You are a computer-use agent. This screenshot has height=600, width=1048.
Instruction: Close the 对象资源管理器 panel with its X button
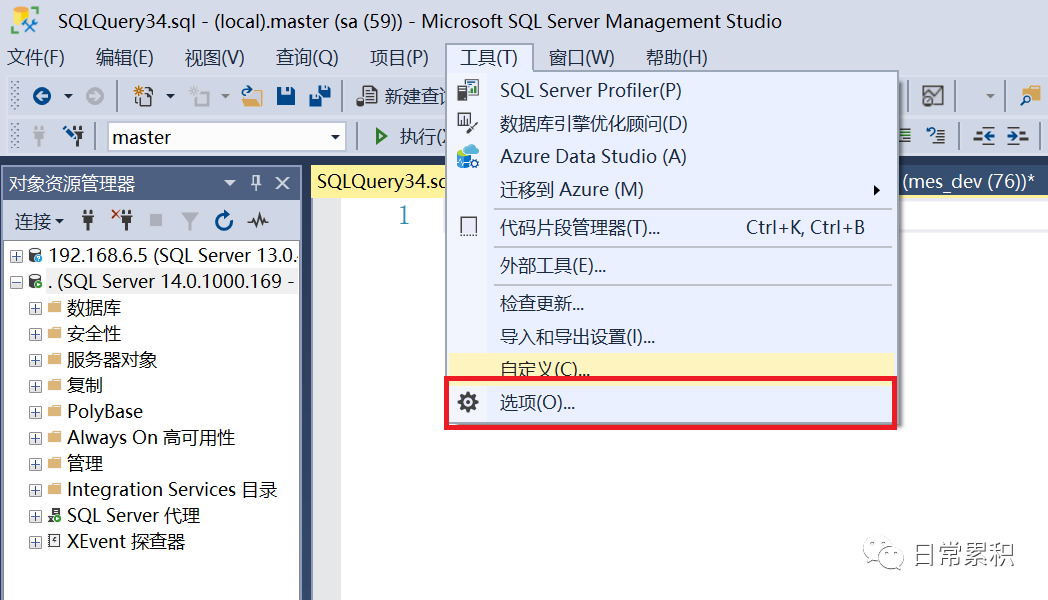[283, 182]
